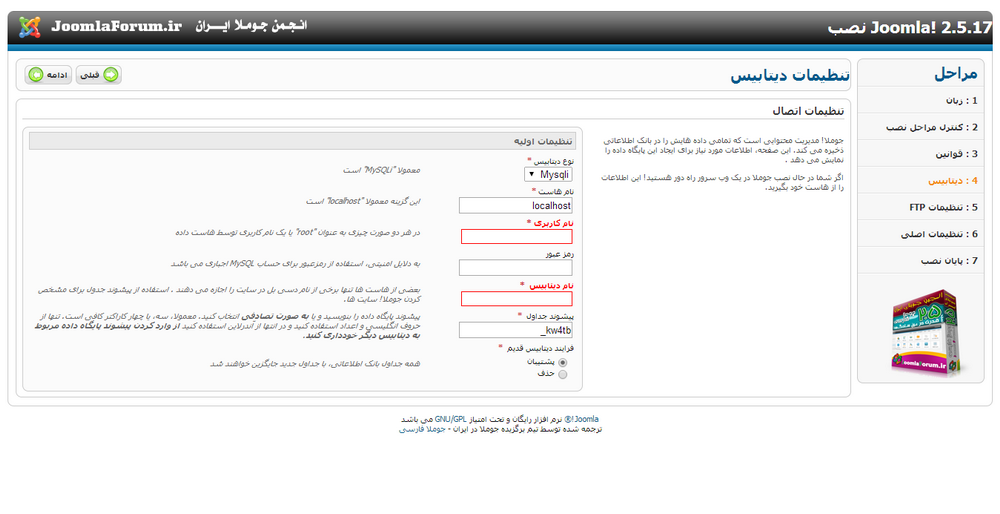
Task: Click the "نصب Joomla! 2.5.17" title text
Action: pos(910,28)
